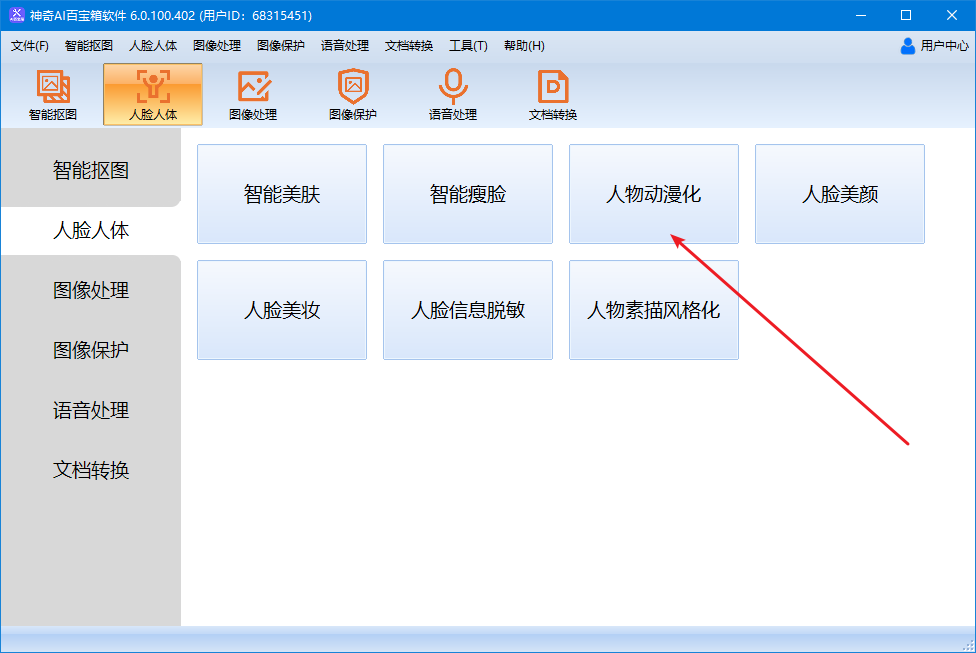Click the app logo in title bar

pos(16,15)
